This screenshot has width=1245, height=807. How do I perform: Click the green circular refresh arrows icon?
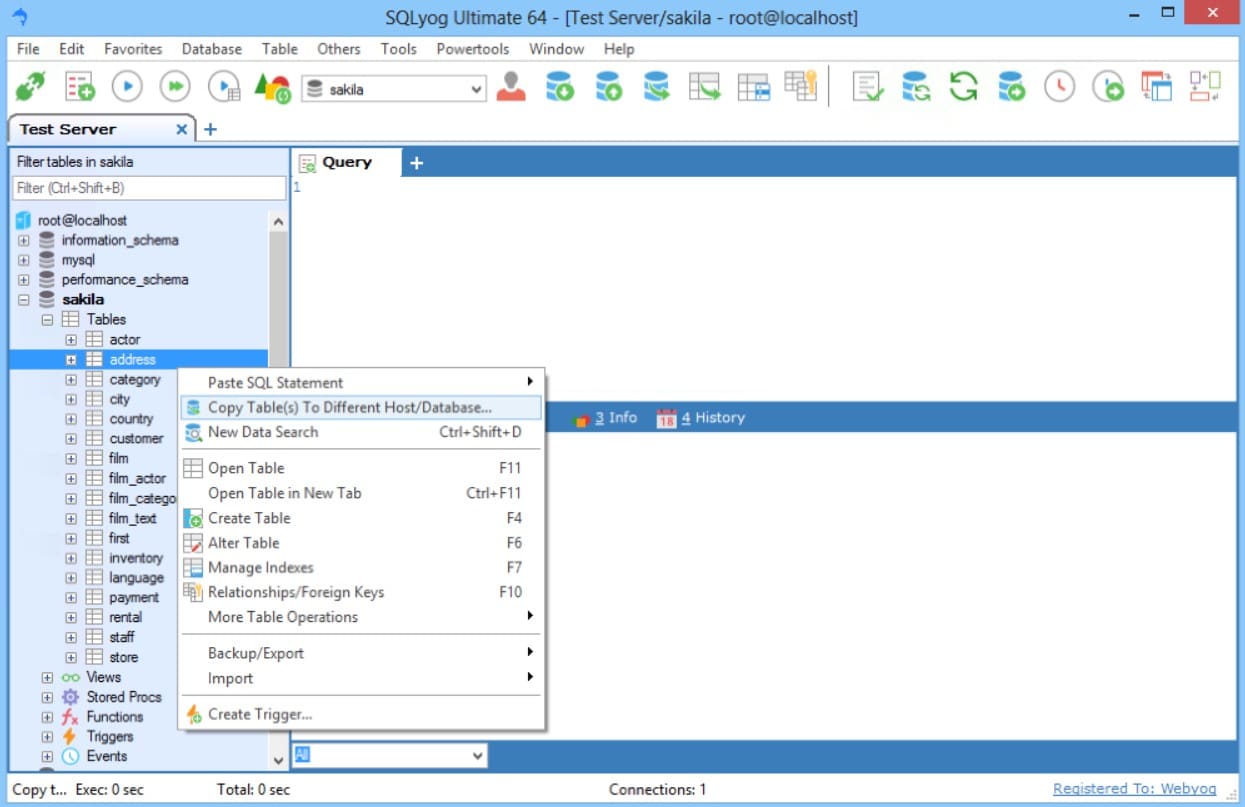click(963, 87)
